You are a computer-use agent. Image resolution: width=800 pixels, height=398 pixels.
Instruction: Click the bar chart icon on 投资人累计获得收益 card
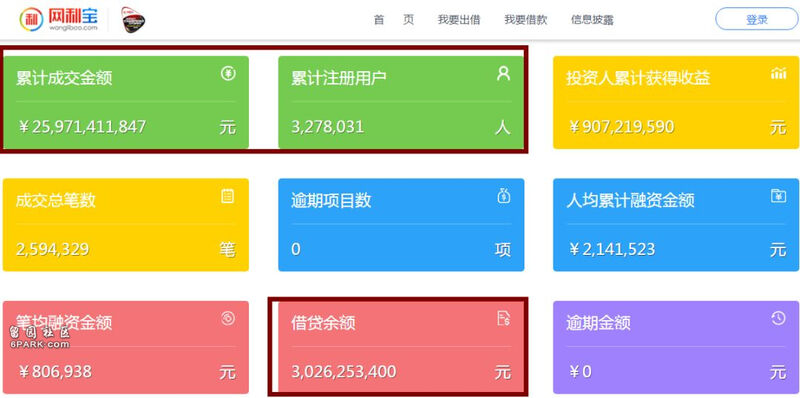778,74
